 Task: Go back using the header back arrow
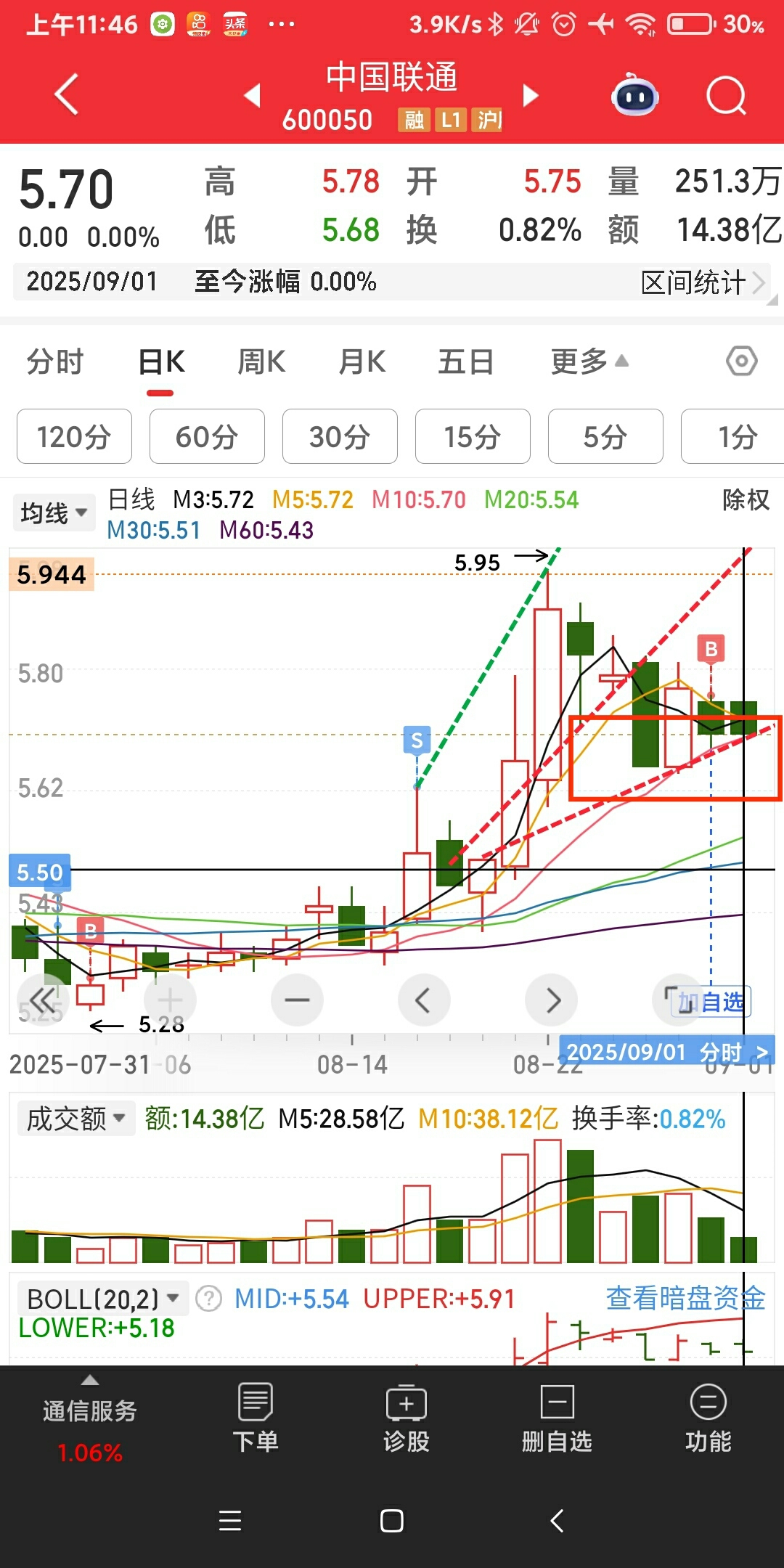[67, 94]
